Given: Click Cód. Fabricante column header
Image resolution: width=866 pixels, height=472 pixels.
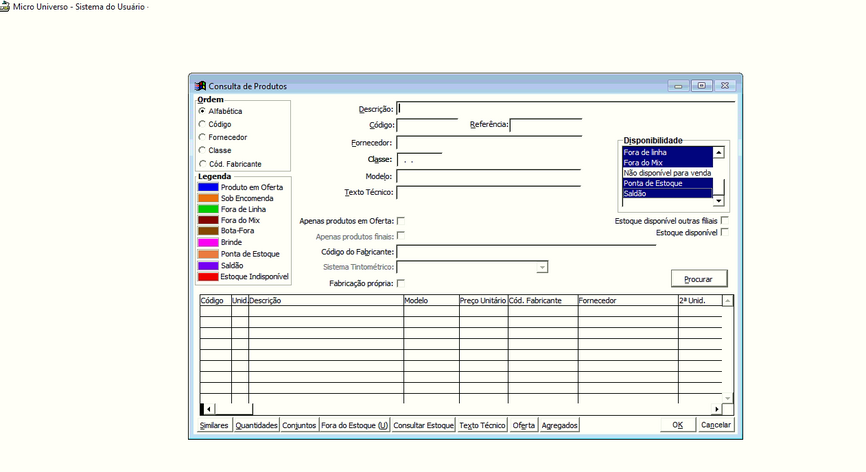Looking at the screenshot, I should (x=543, y=300).
